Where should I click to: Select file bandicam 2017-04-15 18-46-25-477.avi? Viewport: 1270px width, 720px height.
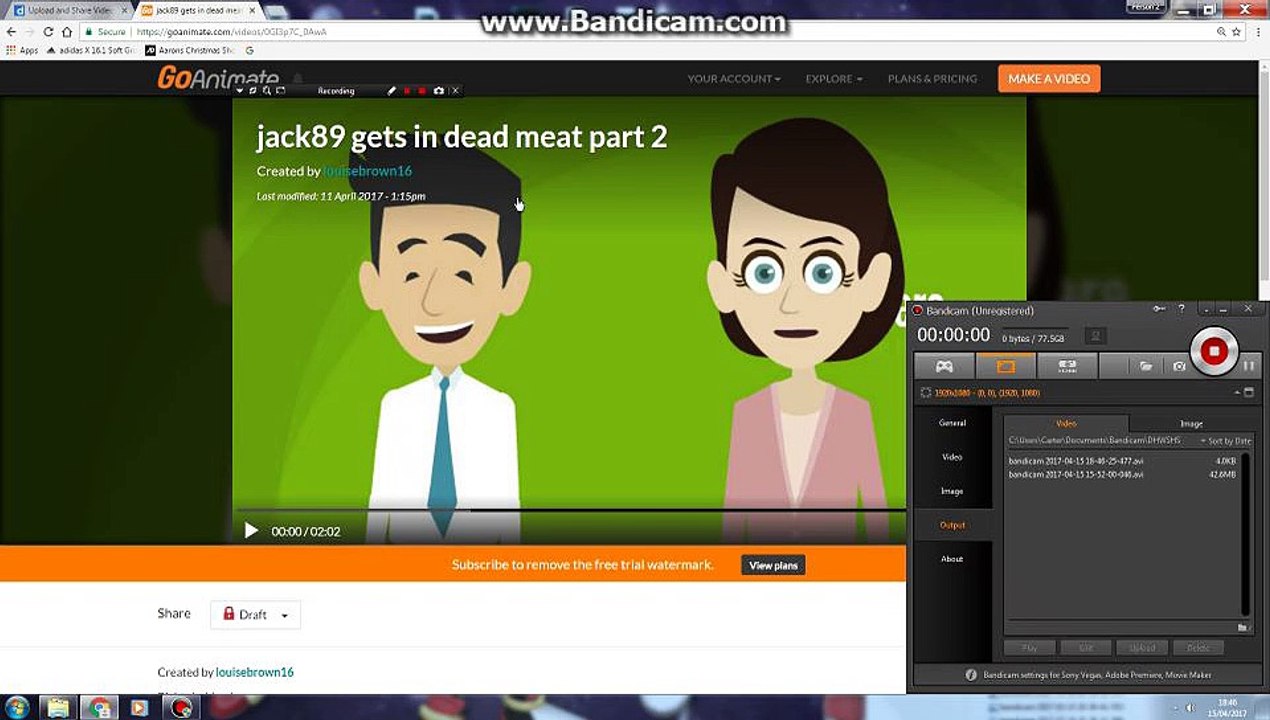pos(1122,461)
